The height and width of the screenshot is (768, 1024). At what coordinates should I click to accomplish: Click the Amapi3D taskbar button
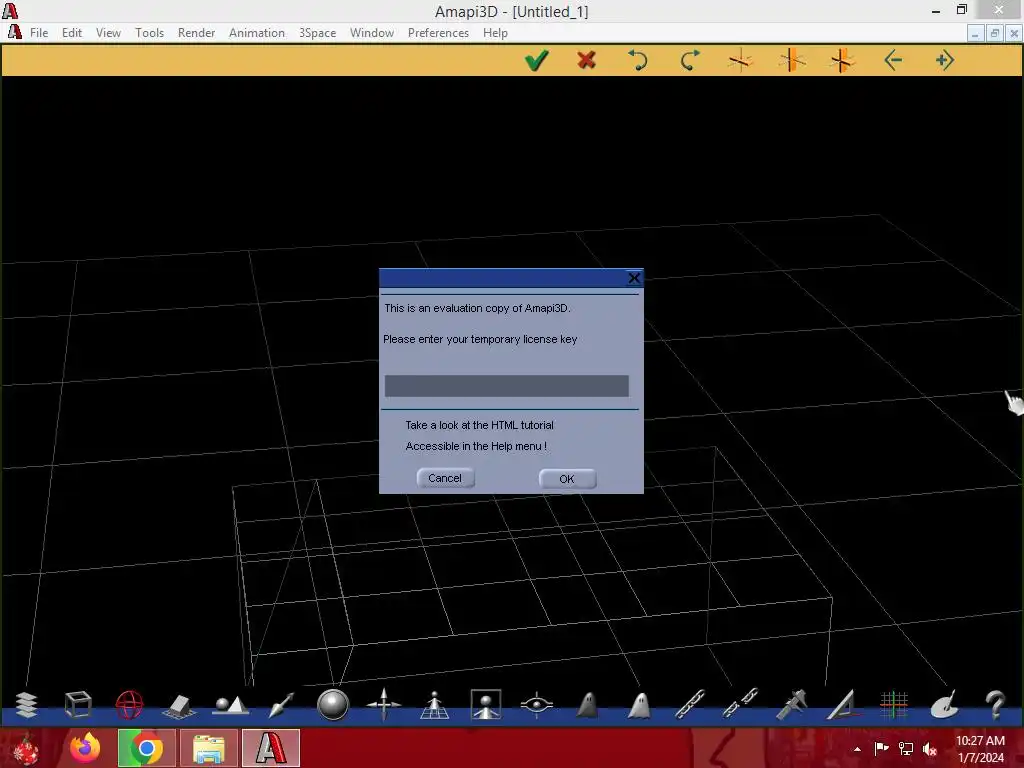tap(270, 748)
